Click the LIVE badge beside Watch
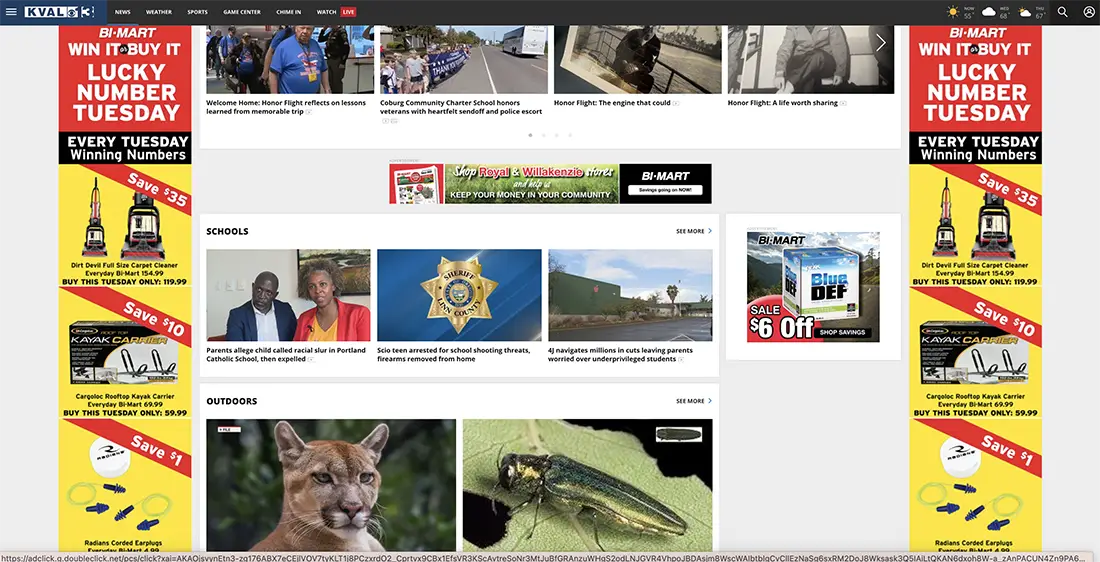The image size is (1100, 562). tap(349, 12)
